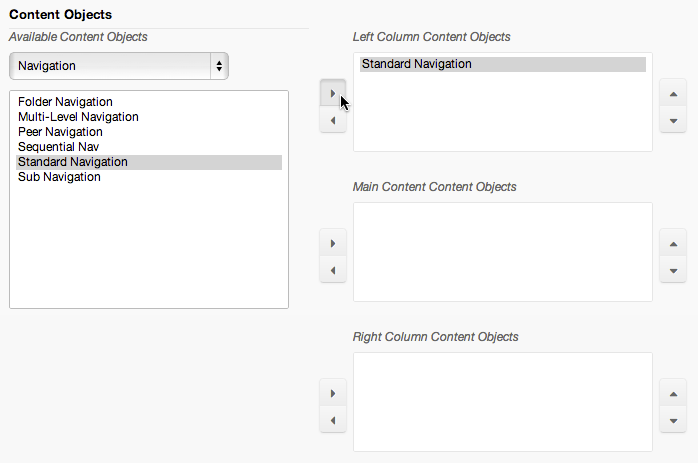Add selected object to Main Content list
The height and width of the screenshot is (463, 698).
tap(333, 243)
